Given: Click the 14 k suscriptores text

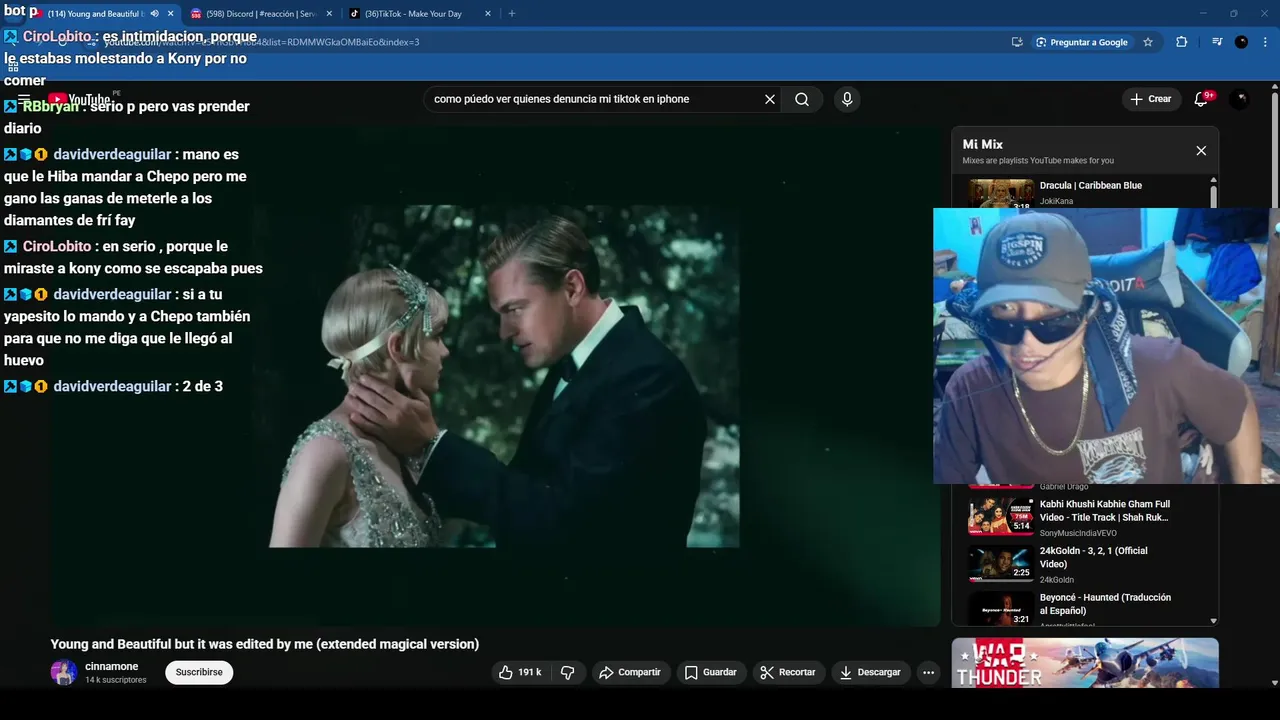Looking at the screenshot, I should click(x=116, y=680).
